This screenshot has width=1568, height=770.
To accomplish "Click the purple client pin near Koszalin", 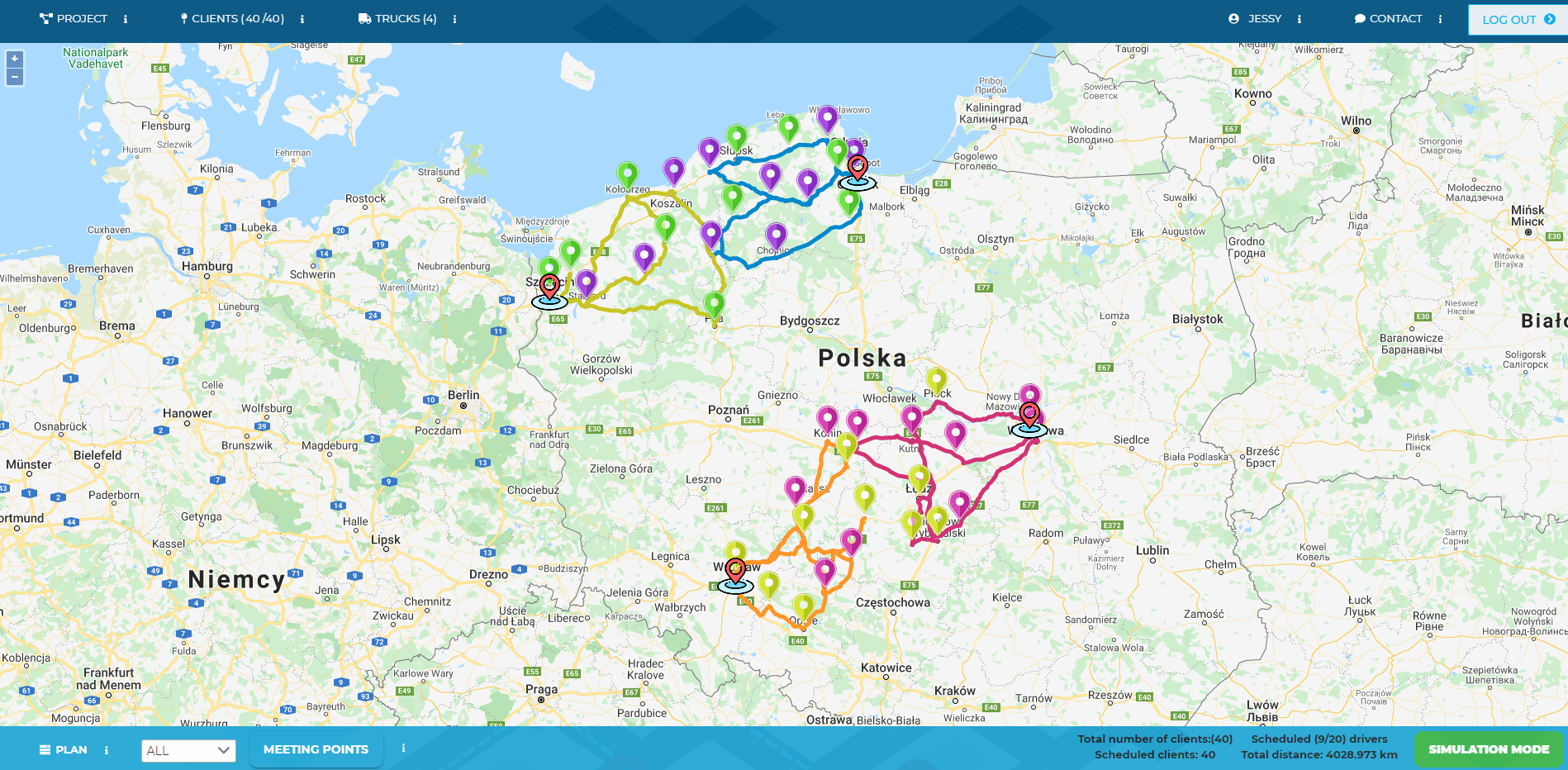I will click(674, 171).
